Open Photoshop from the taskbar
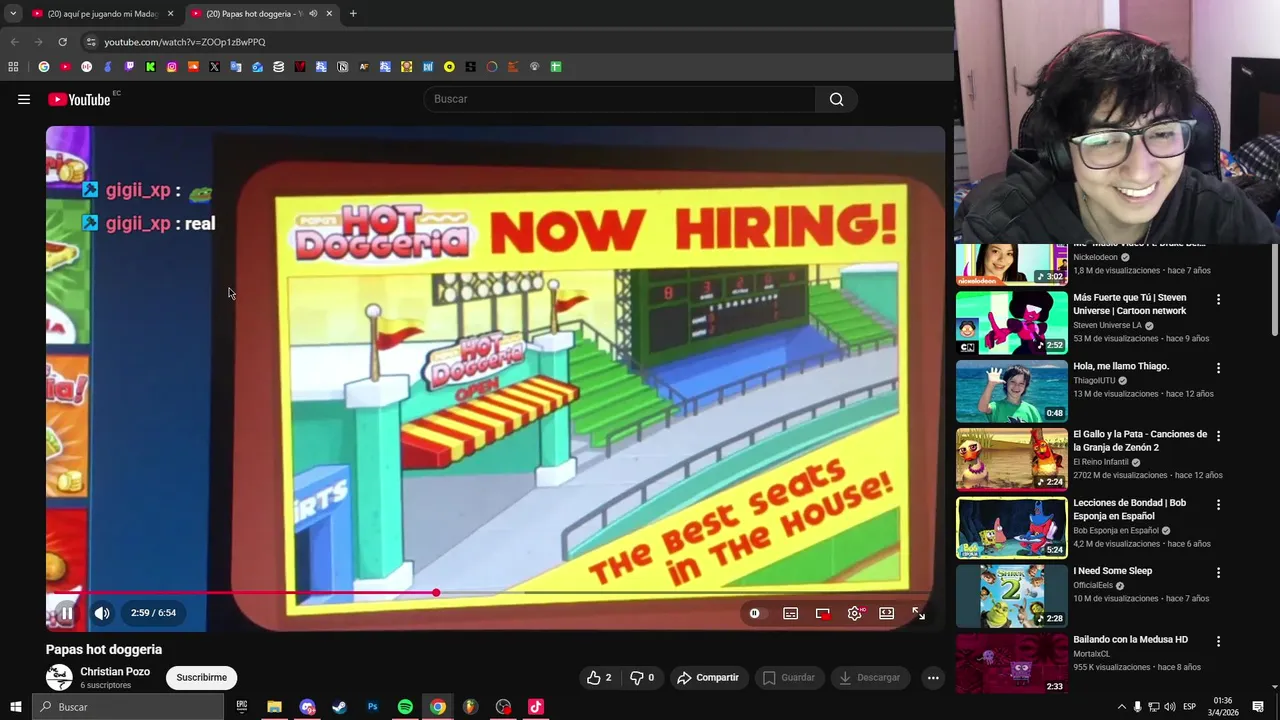The image size is (1280, 720). click(372, 707)
